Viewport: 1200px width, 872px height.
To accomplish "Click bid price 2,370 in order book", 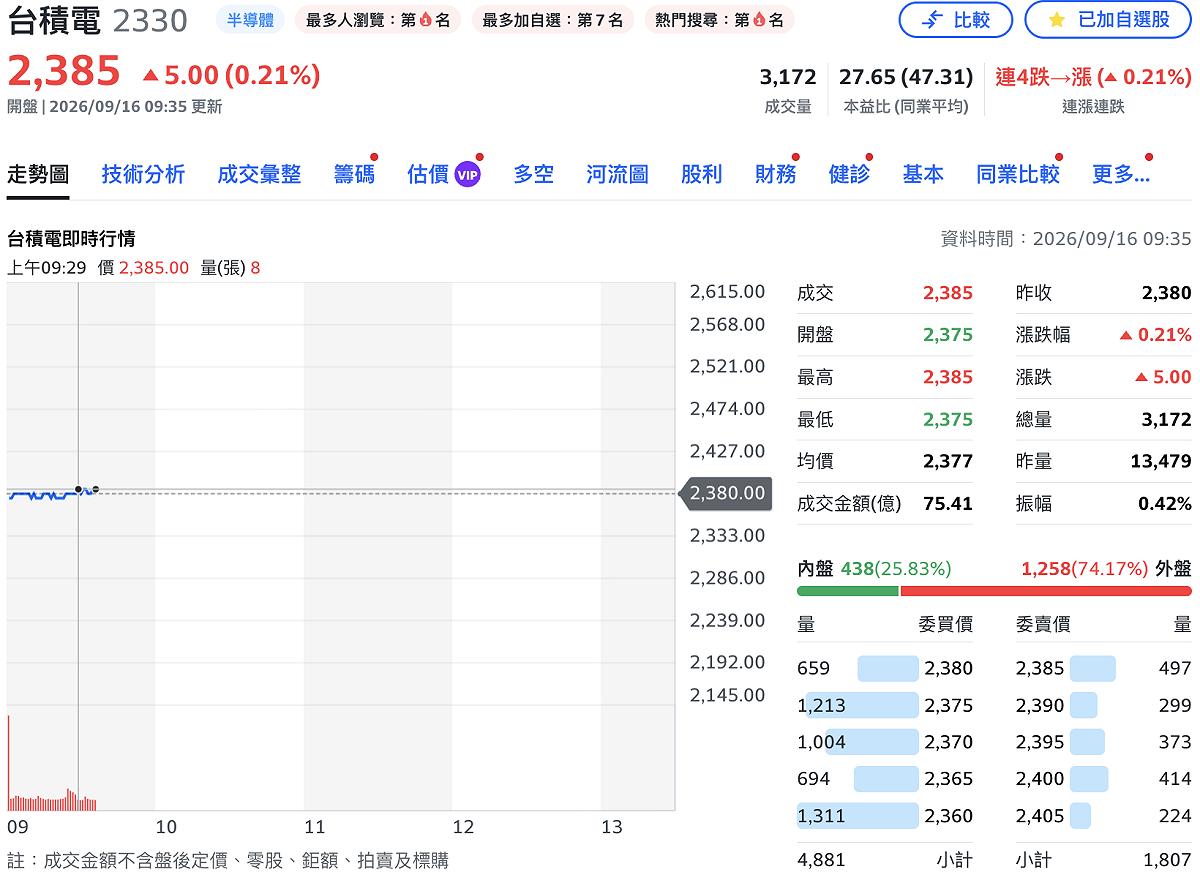I will [948, 742].
